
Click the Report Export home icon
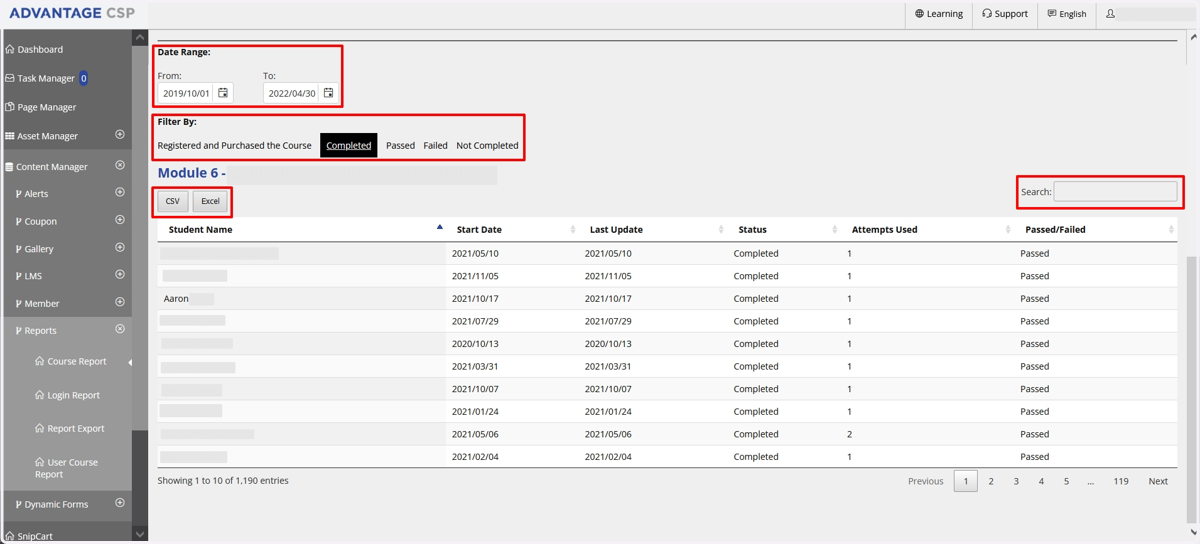click(40, 428)
